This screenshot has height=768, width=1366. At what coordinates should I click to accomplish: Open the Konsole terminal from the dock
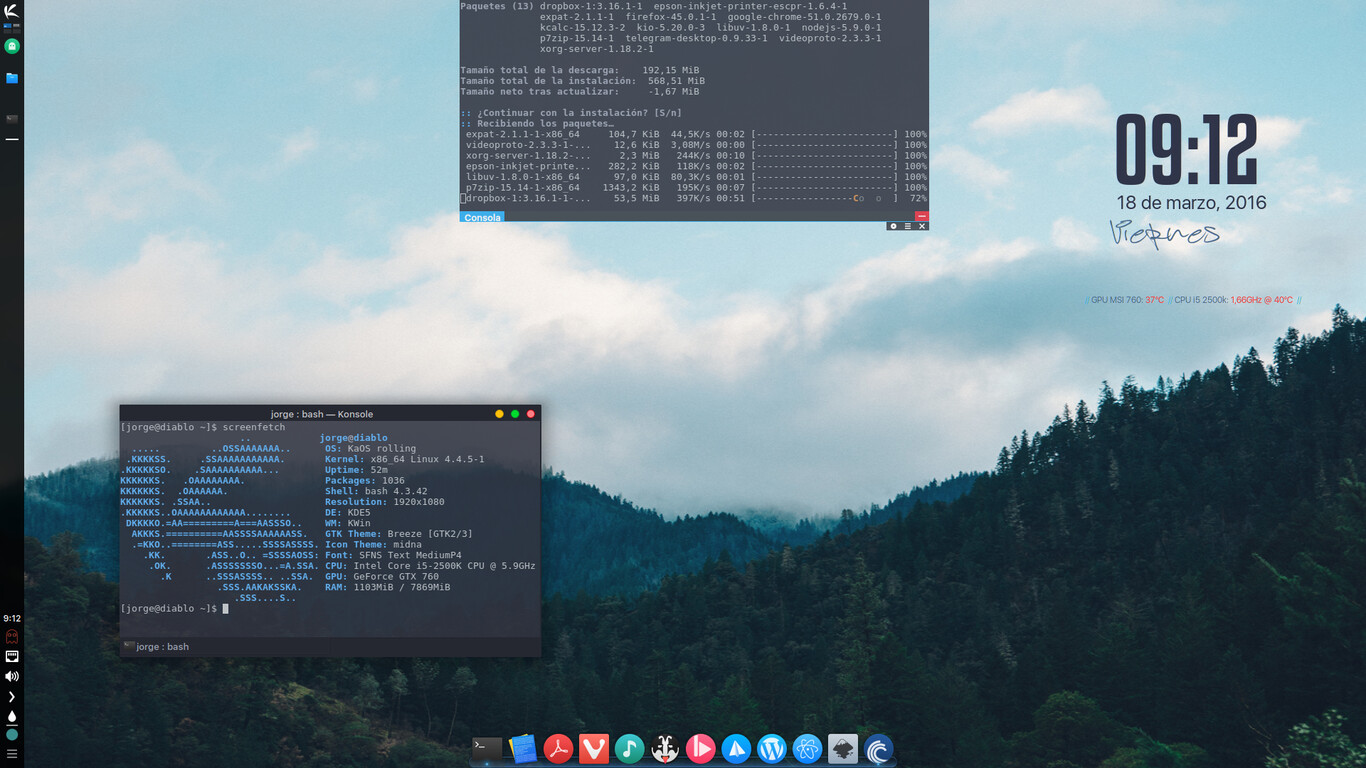pos(486,747)
